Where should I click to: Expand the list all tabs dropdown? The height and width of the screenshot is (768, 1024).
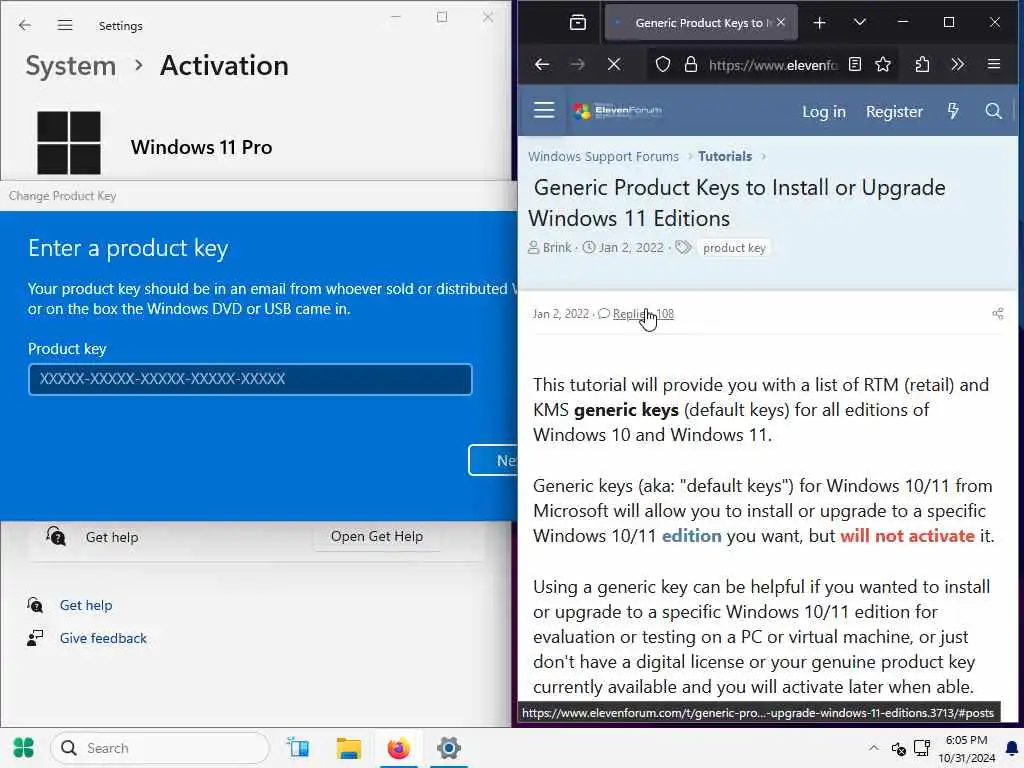860,23
